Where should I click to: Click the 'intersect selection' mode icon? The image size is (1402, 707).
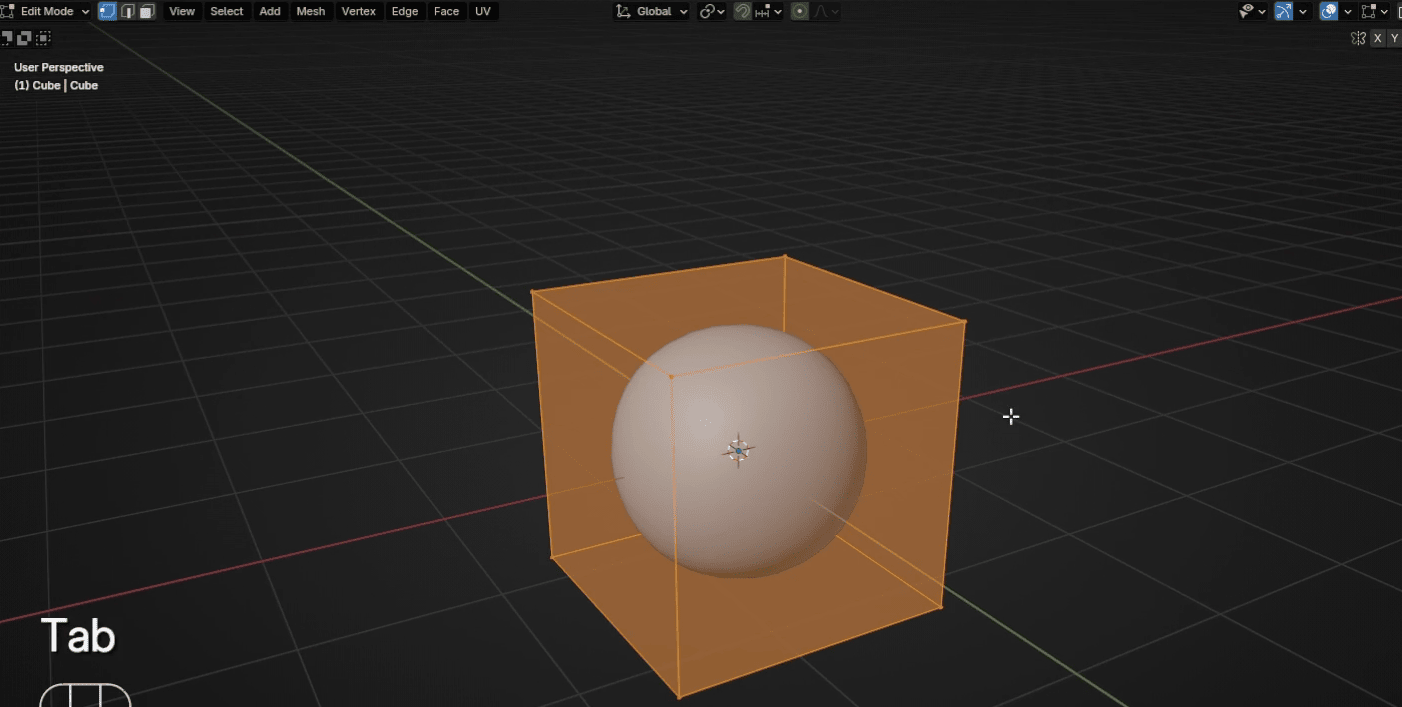pyautogui.click(x=43, y=38)
